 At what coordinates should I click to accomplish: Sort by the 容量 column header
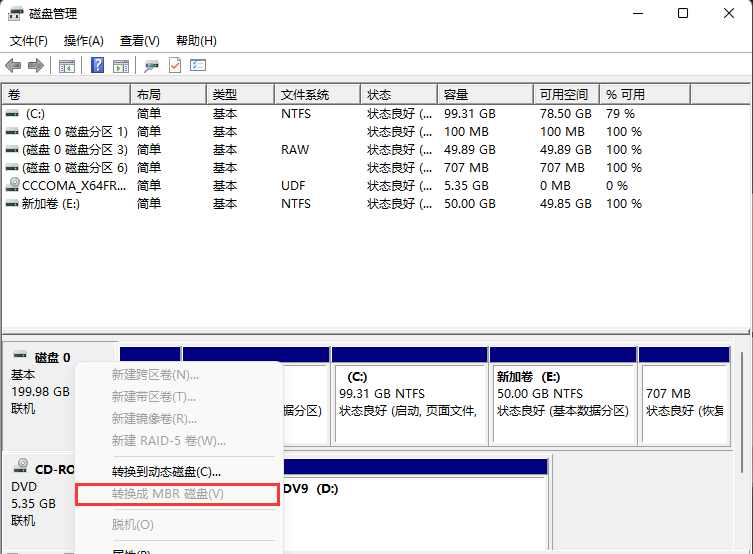point(456,94)
